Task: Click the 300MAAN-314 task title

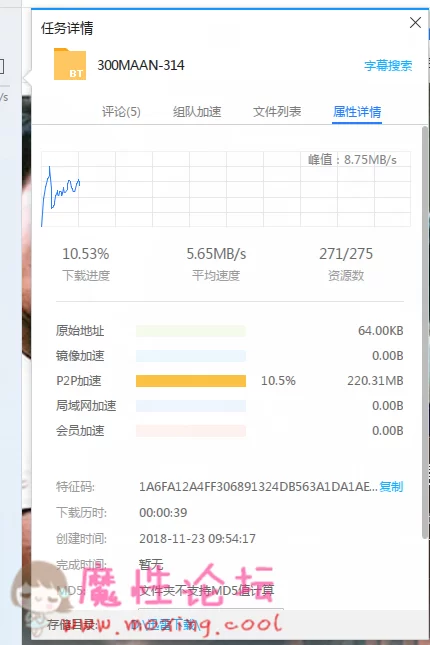Action: pos(141,65)
